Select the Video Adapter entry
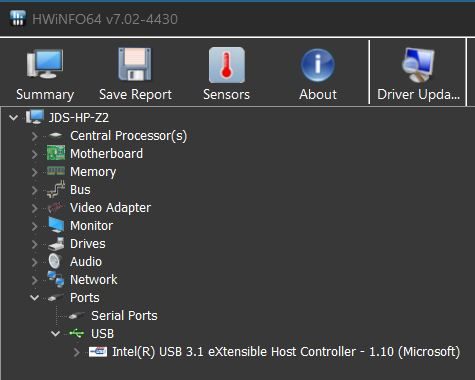Image resolution: width=475 pixels, height=380 pixels. pyautogui.click(x=110, y=208)
